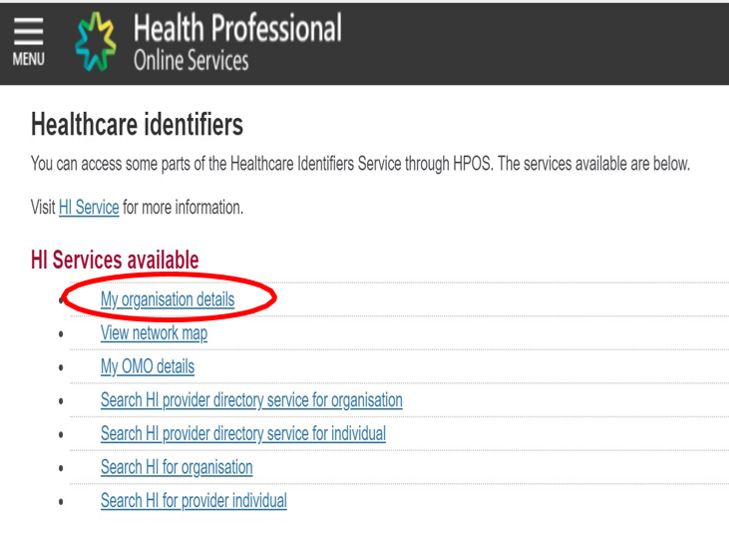
Task: Click the bullet beside Search HI for provider individual
Action: tap(61, 501)
